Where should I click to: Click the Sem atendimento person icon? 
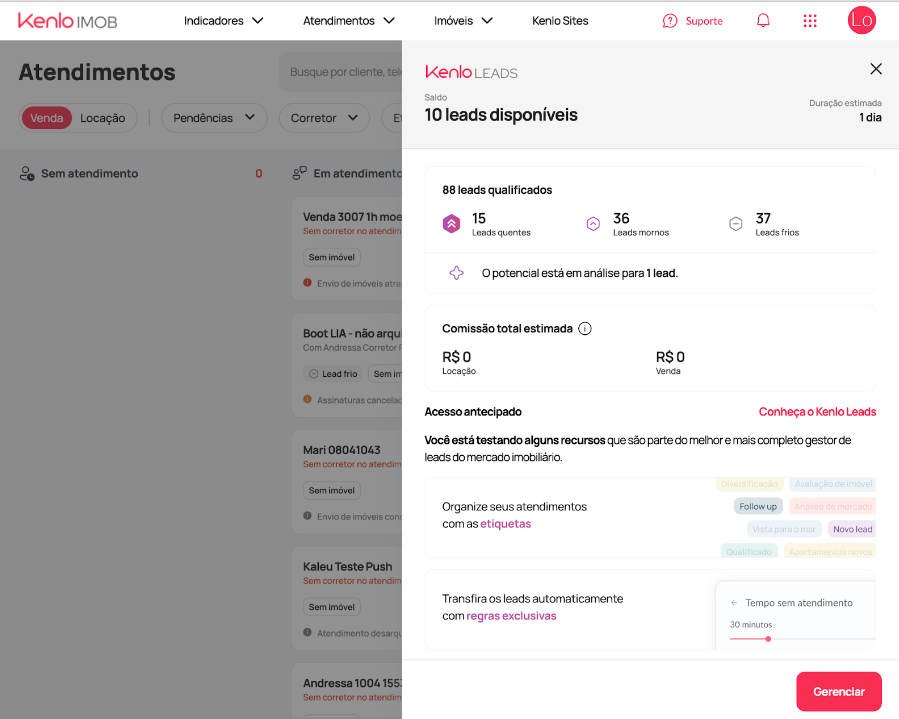tap(27, 173)
